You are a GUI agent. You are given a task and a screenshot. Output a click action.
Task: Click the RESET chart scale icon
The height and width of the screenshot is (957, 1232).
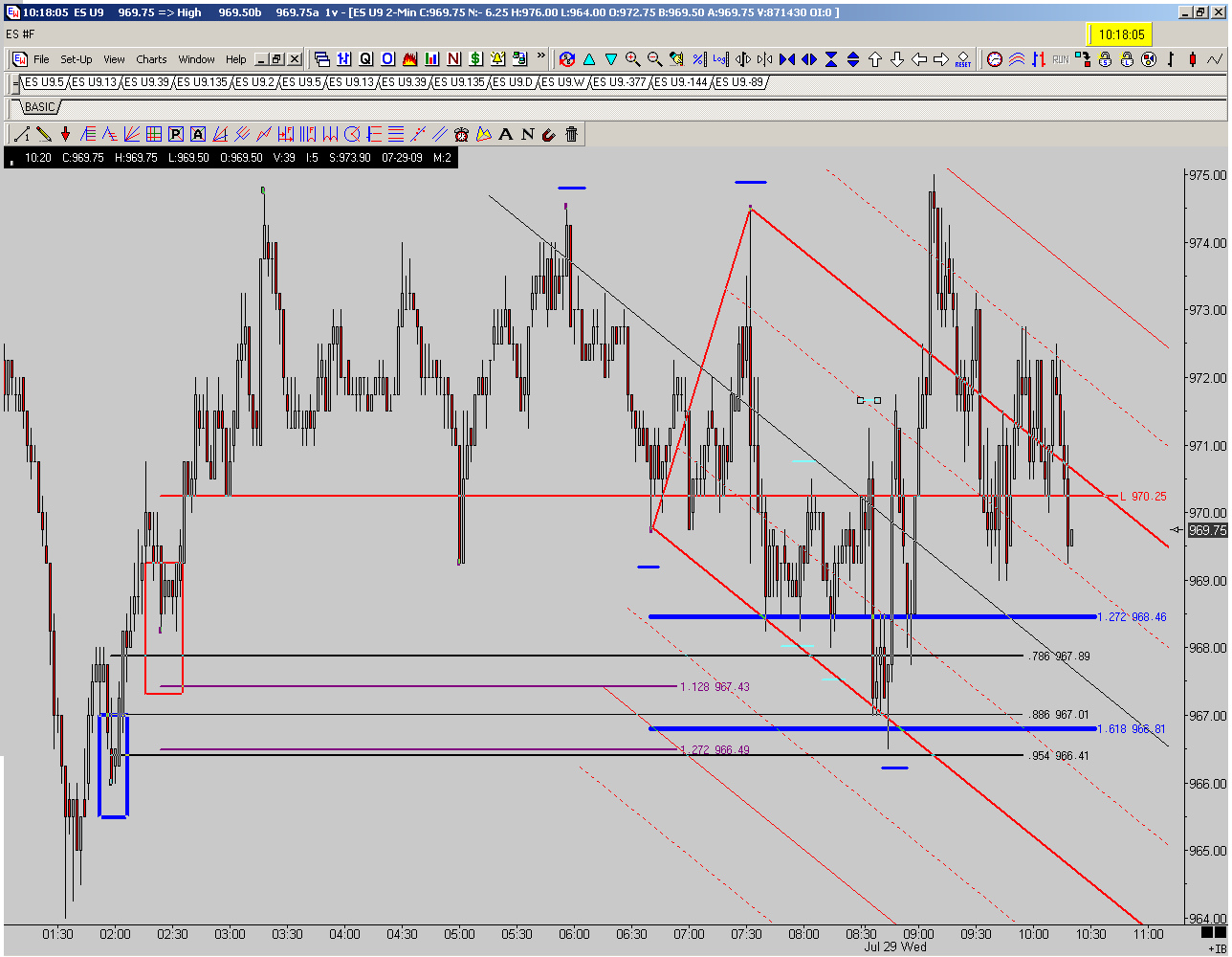pyautogui.click(x=963, y=59)
